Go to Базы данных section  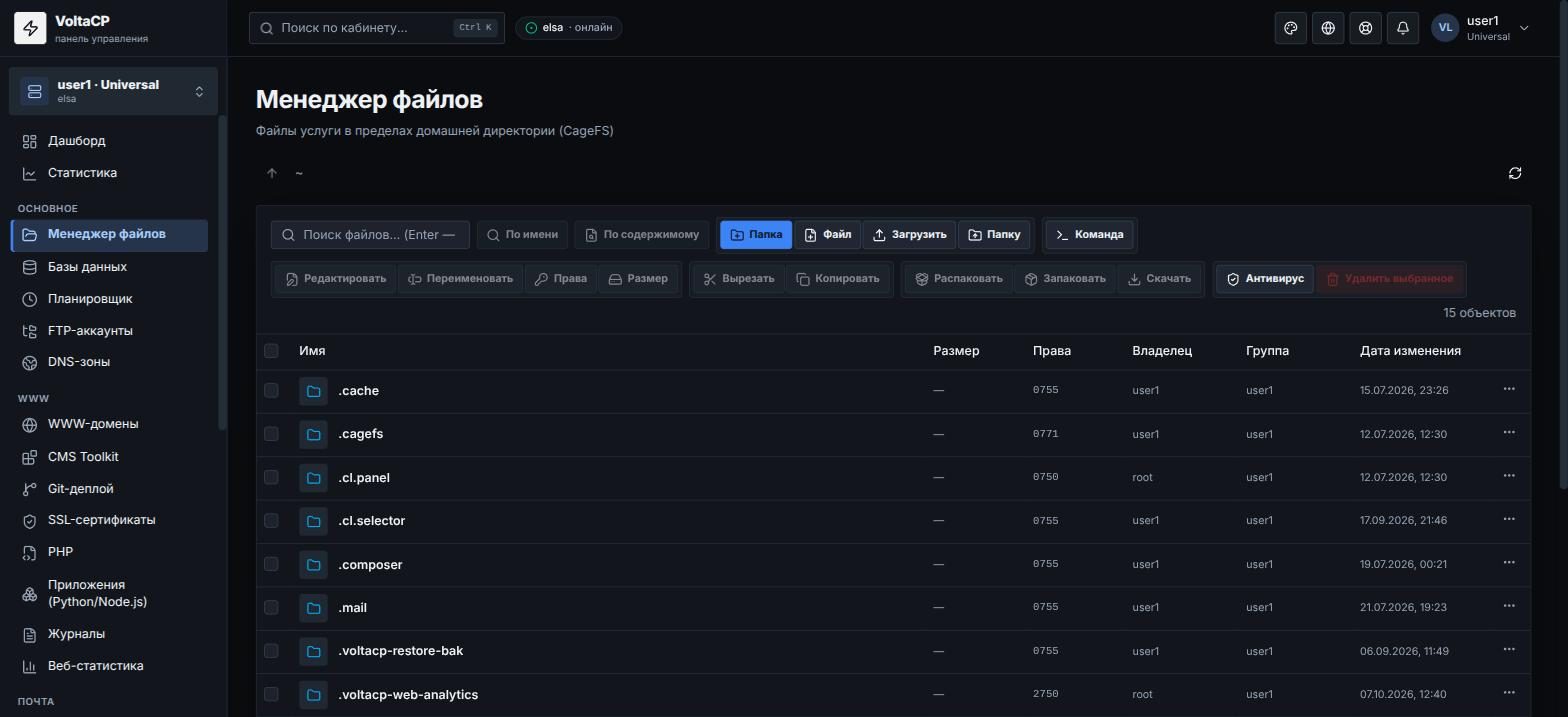point(110,267)
